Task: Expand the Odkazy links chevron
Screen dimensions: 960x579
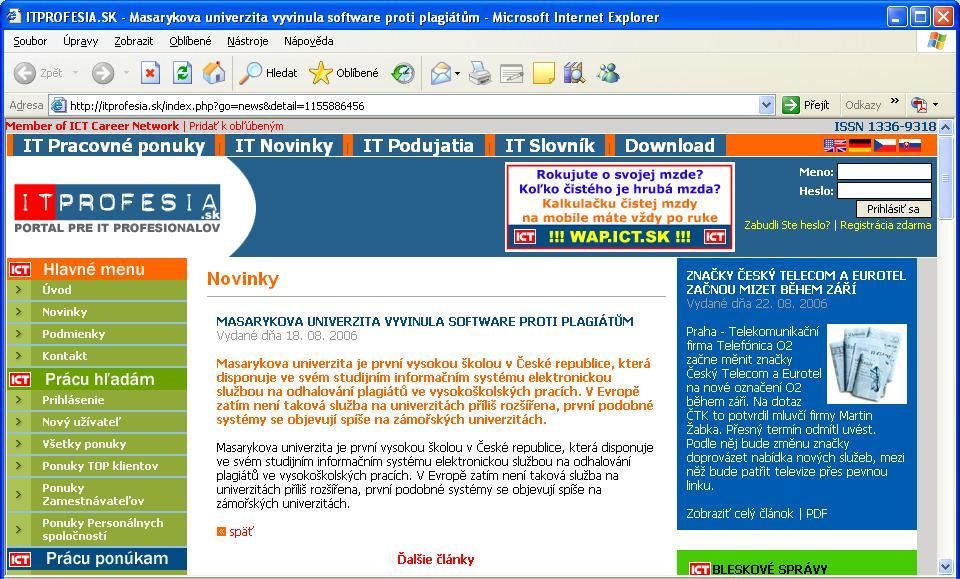Action: pyautogui.click(x=894, y=102)
